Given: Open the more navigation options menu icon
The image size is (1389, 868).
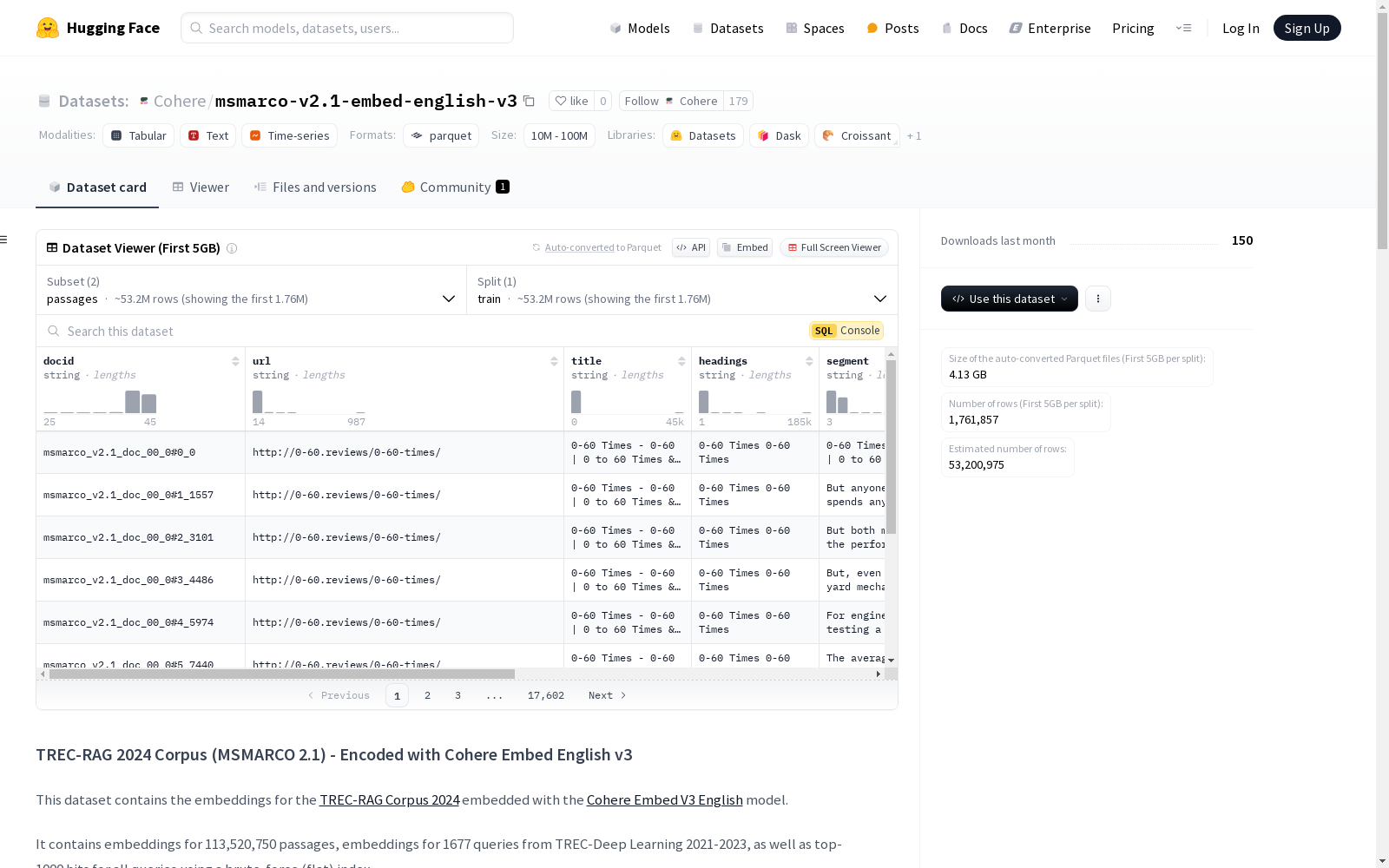Looking at the screenshot, I should [x=1183, y=28].
